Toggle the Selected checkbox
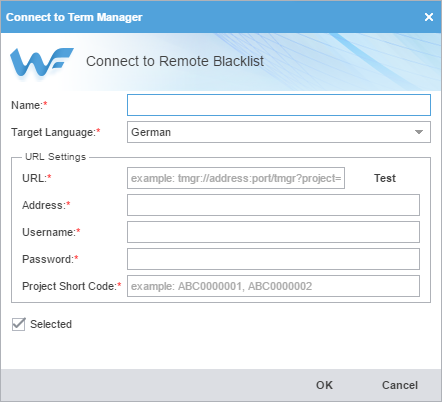The width and height of the screenshot is (442, 402). pyautogui.click(x=18, y=324)
